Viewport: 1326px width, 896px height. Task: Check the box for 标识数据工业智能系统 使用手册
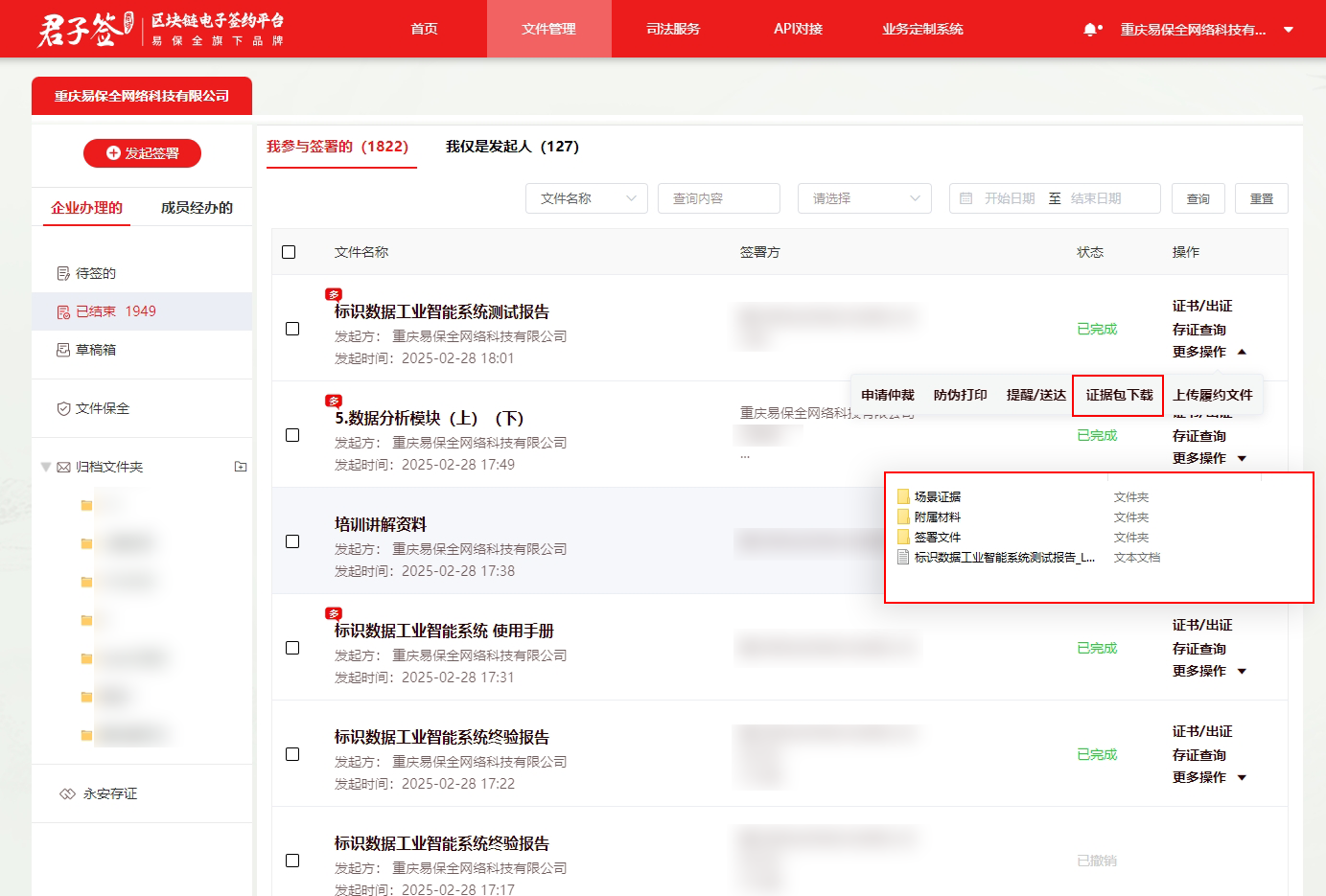[x=292, y=648]
